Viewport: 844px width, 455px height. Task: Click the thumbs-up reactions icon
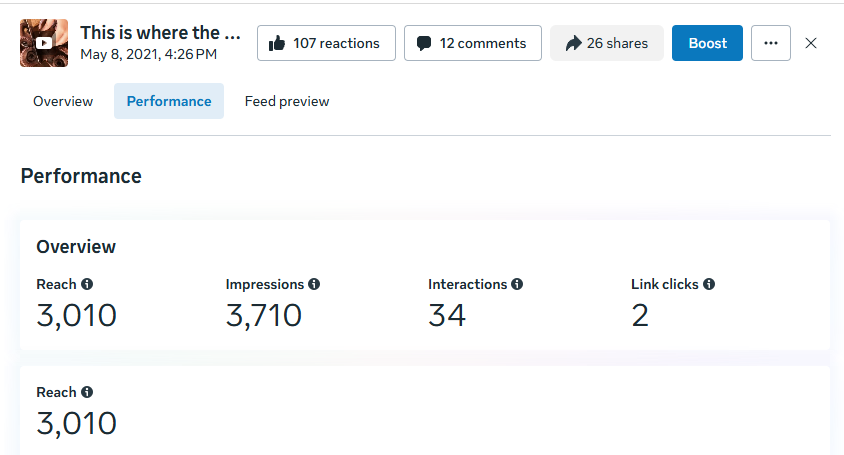point(278,43)
